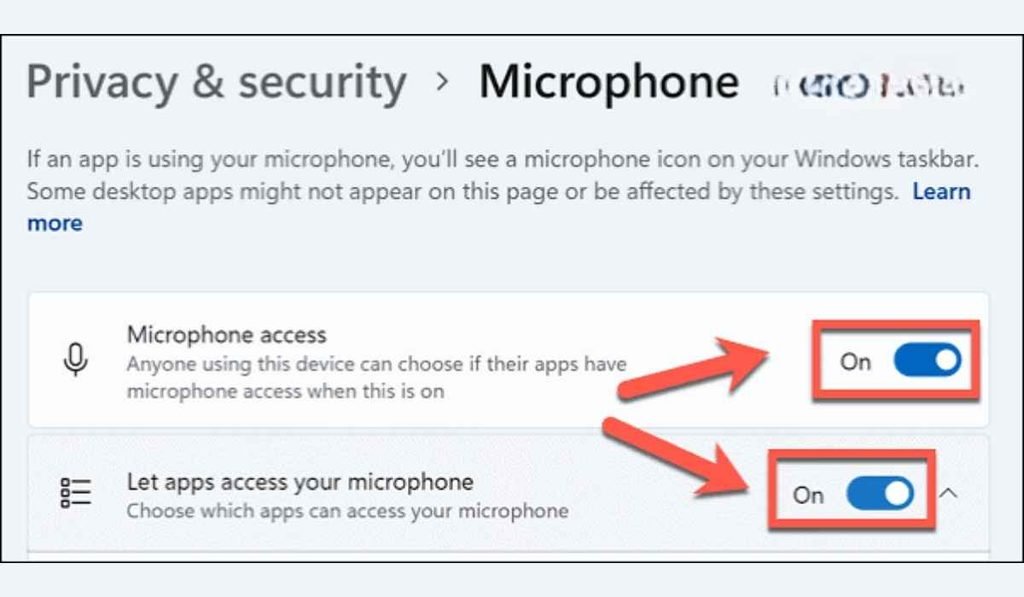Click the Microphone access heading text

(227, 335)
